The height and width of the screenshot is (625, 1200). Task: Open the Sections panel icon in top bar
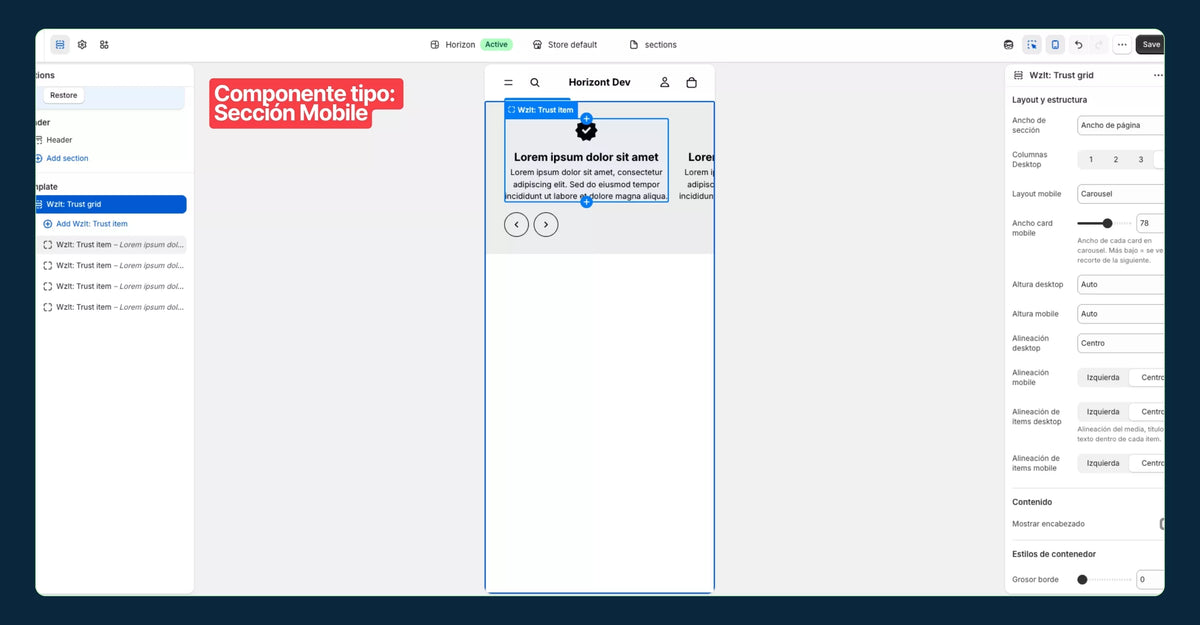[x=60, y=45]
